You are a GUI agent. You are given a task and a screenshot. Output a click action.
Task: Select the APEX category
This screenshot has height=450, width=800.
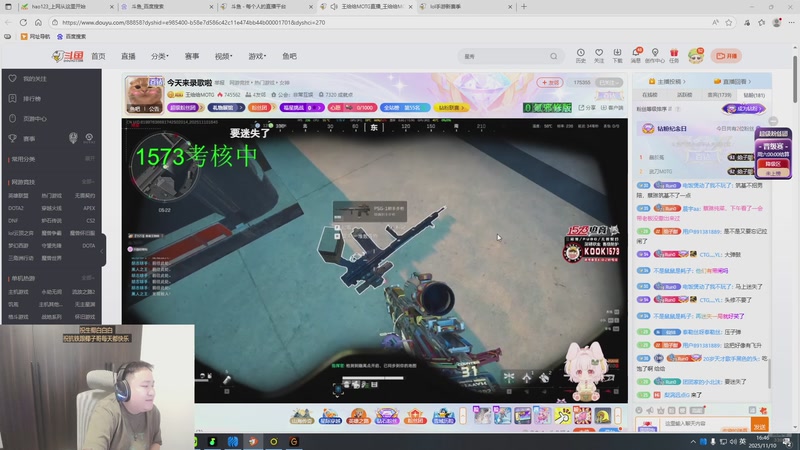89,208
